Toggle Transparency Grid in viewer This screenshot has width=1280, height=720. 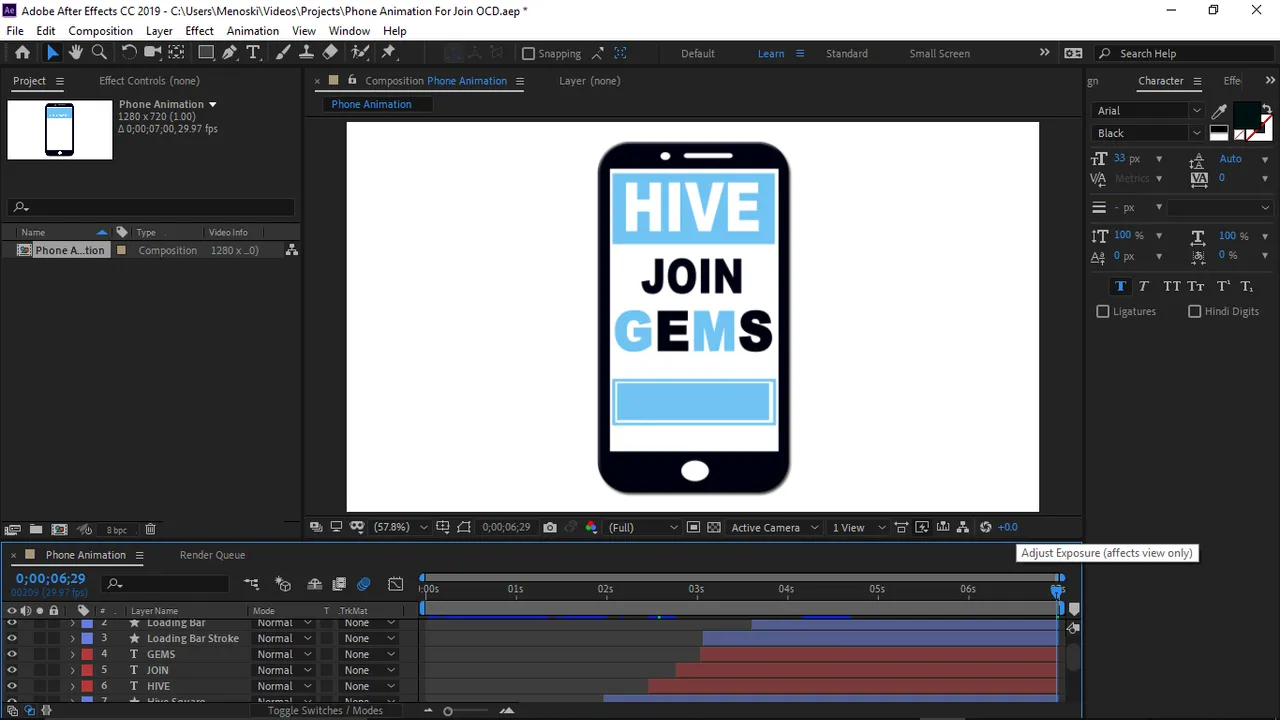coord(714,527)
